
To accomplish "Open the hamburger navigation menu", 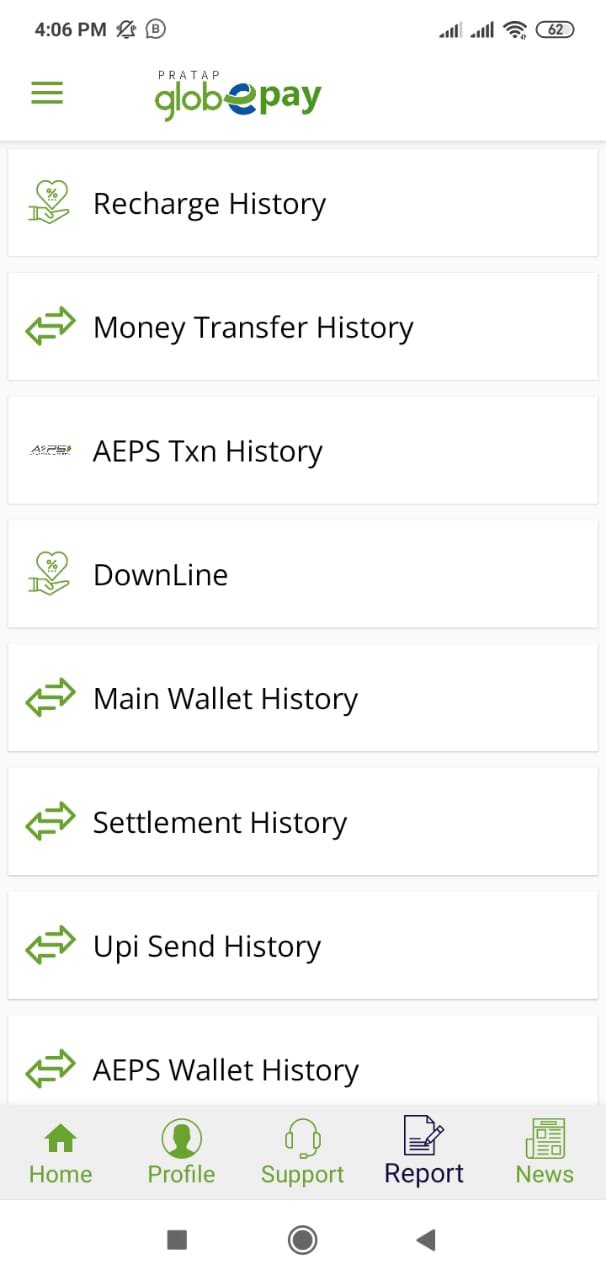I will pos(46,92).
